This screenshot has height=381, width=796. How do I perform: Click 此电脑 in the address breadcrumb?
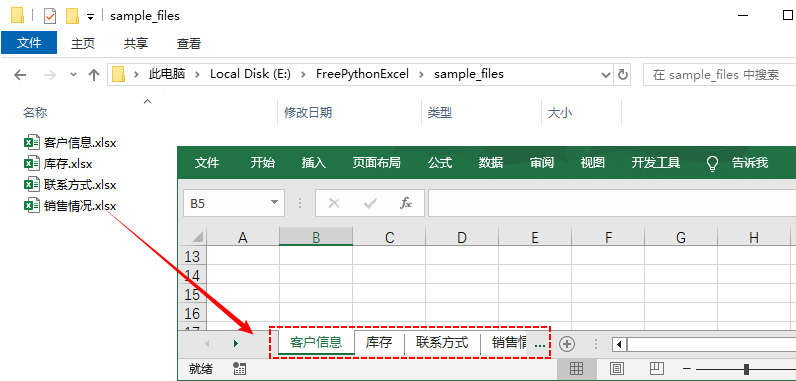pyautogui.click(x=167, y=74)
